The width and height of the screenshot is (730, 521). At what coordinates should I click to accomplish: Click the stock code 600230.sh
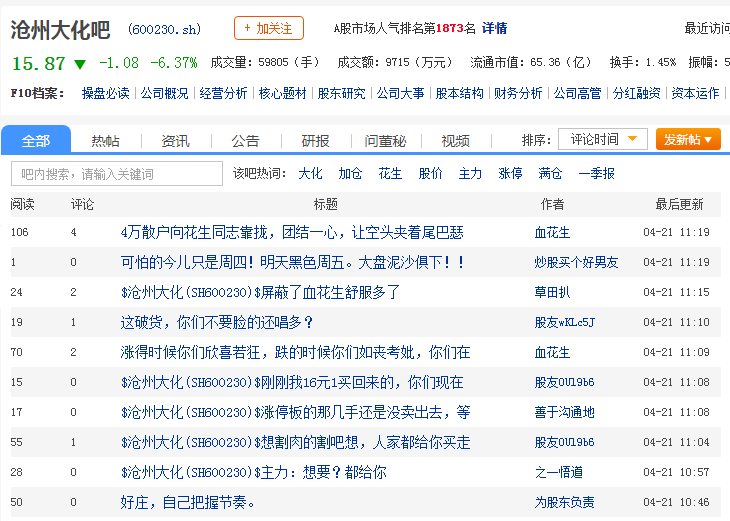pos(164,30)
